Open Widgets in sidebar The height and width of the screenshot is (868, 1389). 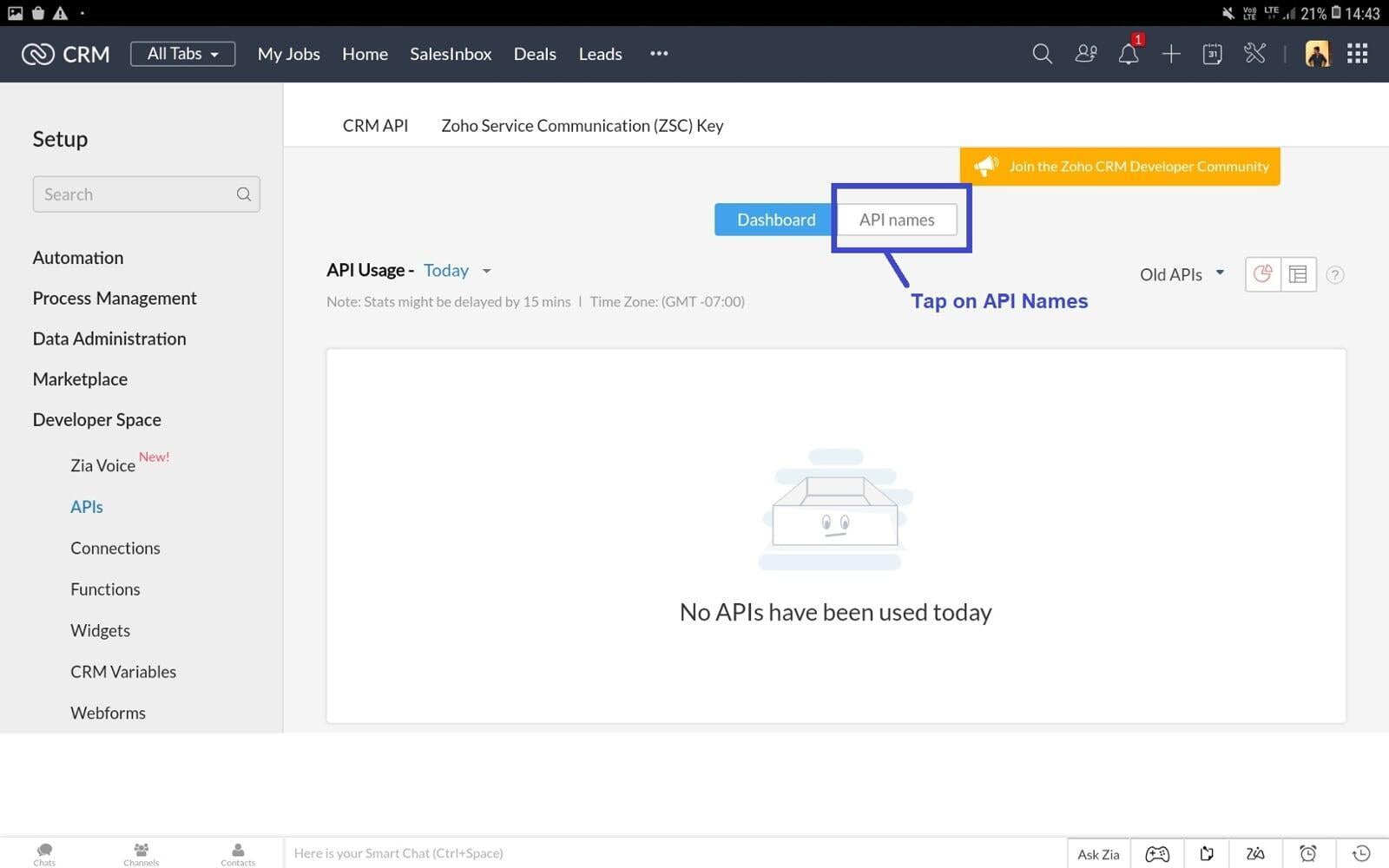(x=100, y=631)
